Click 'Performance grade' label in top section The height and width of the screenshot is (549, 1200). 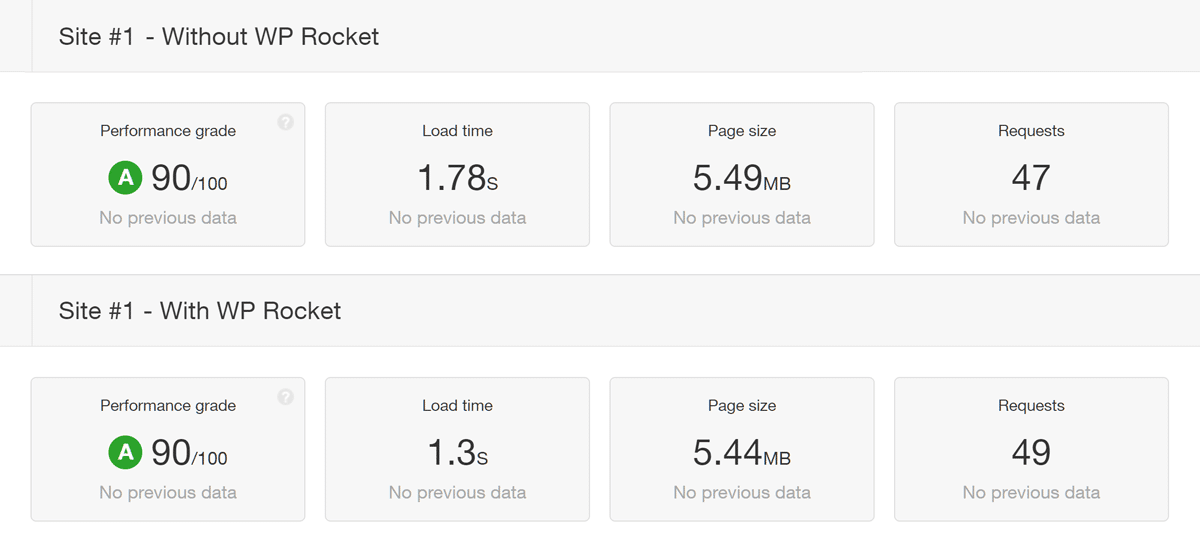(x=168, y=131)
